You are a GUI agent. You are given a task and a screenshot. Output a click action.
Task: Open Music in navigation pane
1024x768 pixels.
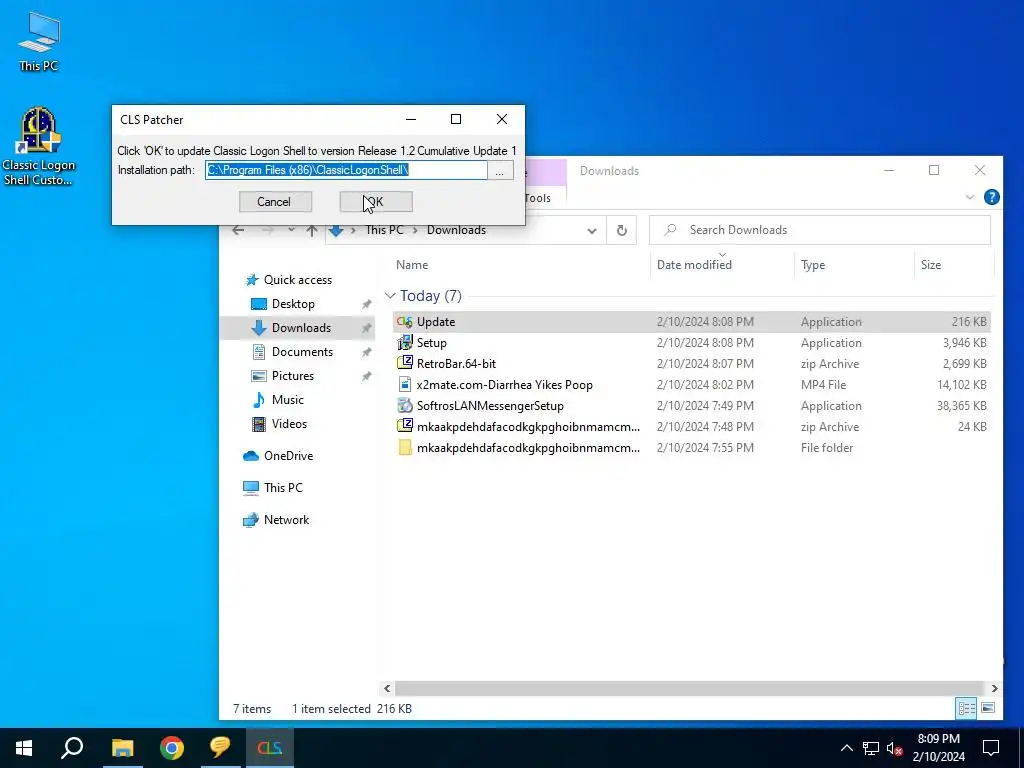(x=287, y=400)
